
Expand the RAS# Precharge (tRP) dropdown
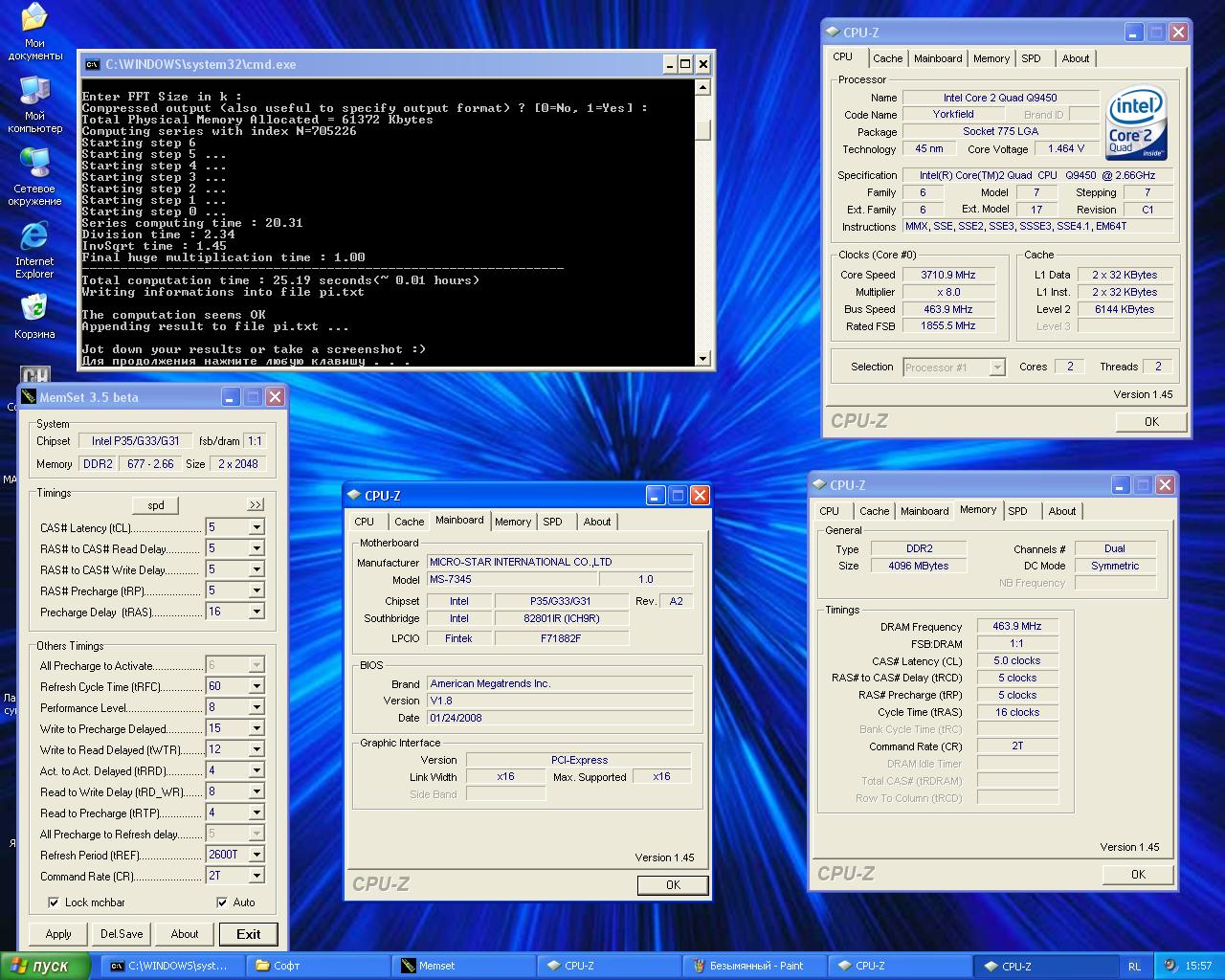256,590
